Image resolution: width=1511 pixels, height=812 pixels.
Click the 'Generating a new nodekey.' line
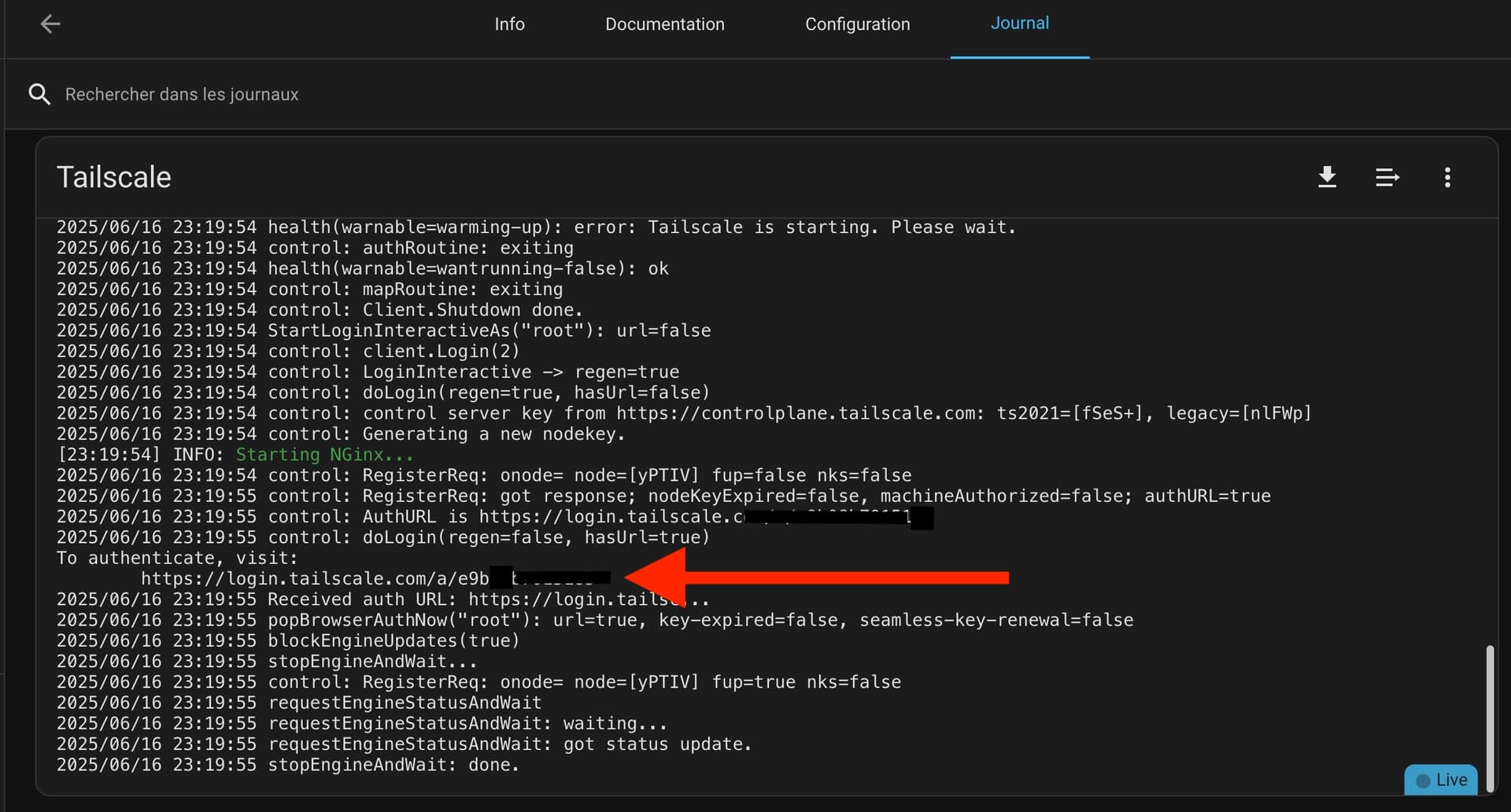(341, 434)
